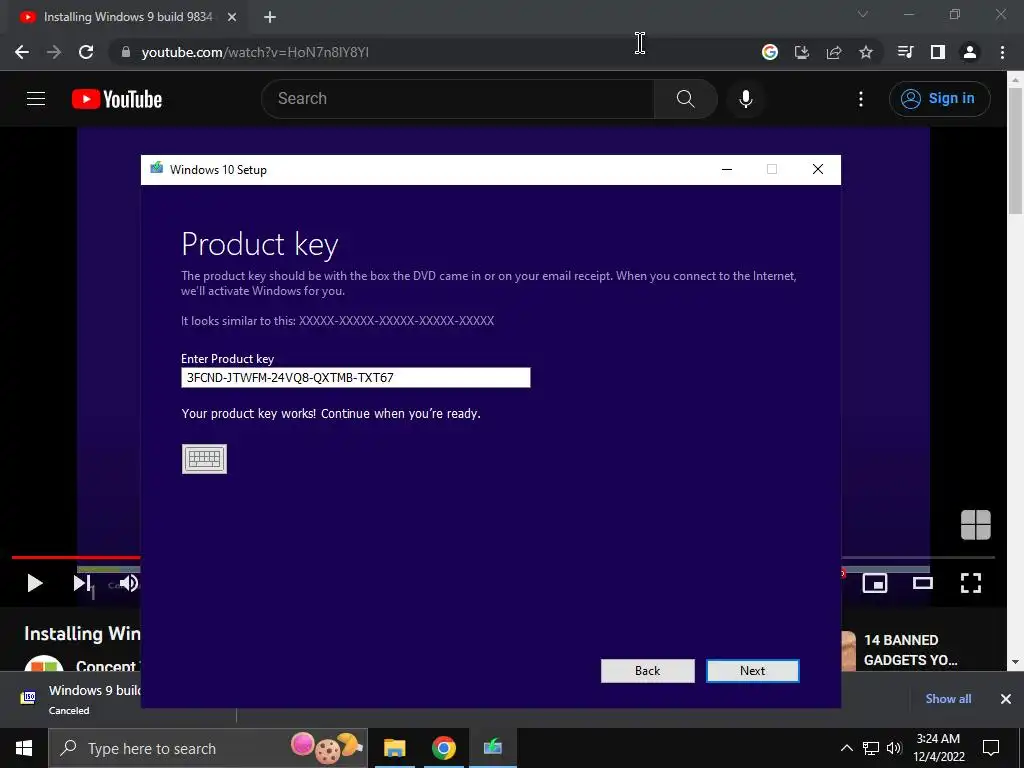
Task: Close the downloads bar
Action: point(1006,699)
